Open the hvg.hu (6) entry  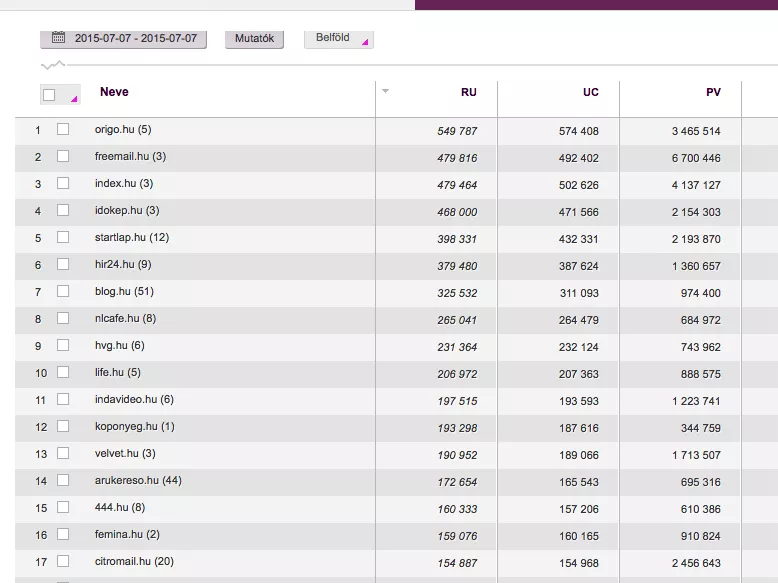[x=120, y=345]
